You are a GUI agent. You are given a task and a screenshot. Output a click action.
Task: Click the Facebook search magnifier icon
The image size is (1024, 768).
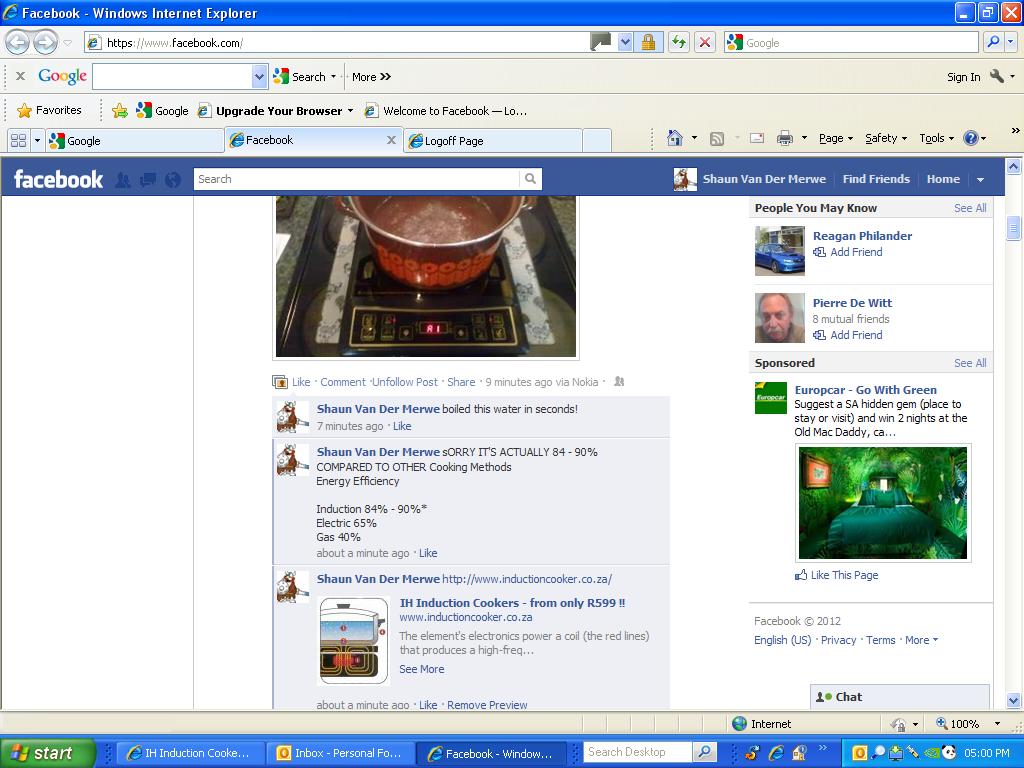[x=530, y=179]
